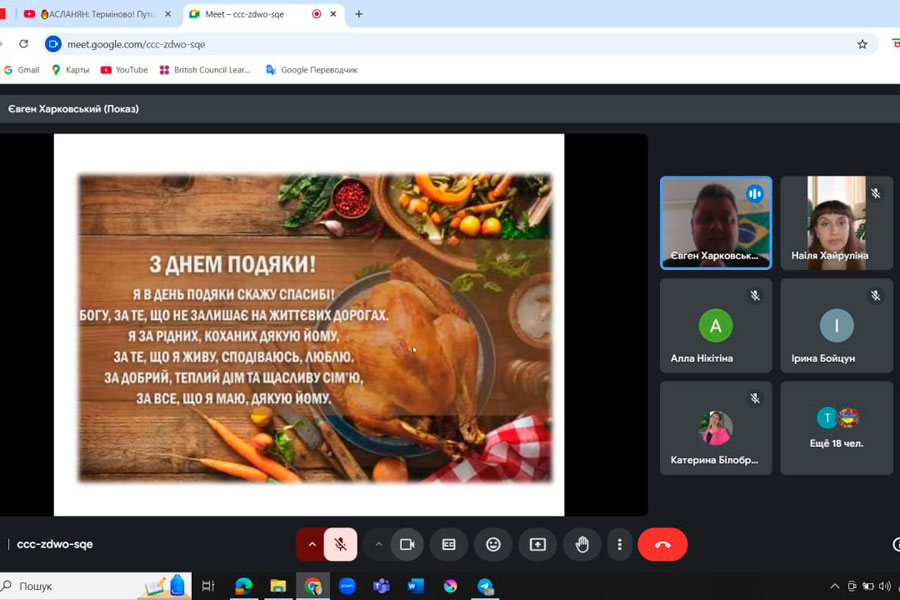The width and height of the screenshot is (900, 600).
Task: Open the YouTube bookmark
Action: [x=124, y=69]
